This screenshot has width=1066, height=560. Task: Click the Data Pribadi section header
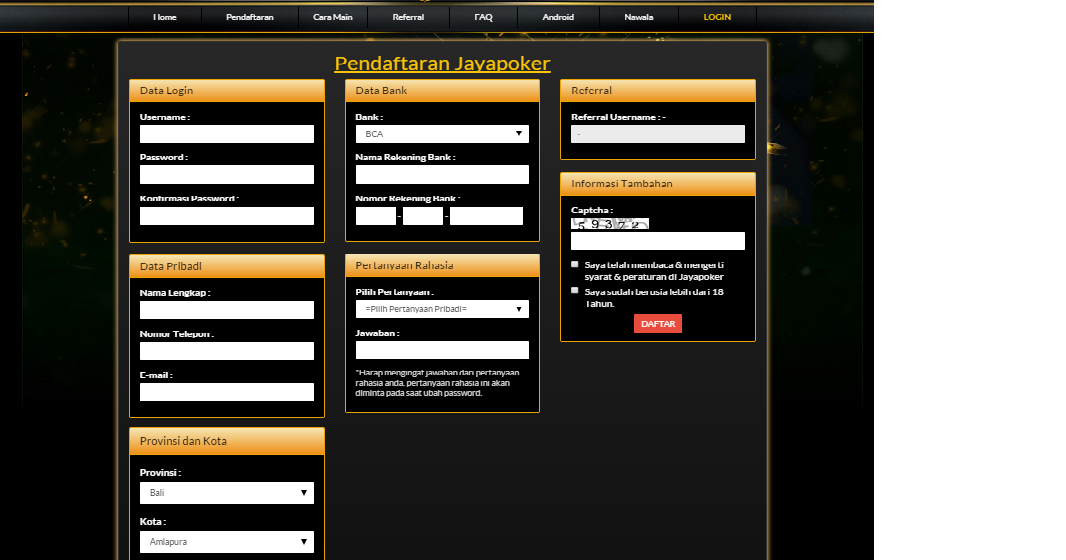pos(227,266)
